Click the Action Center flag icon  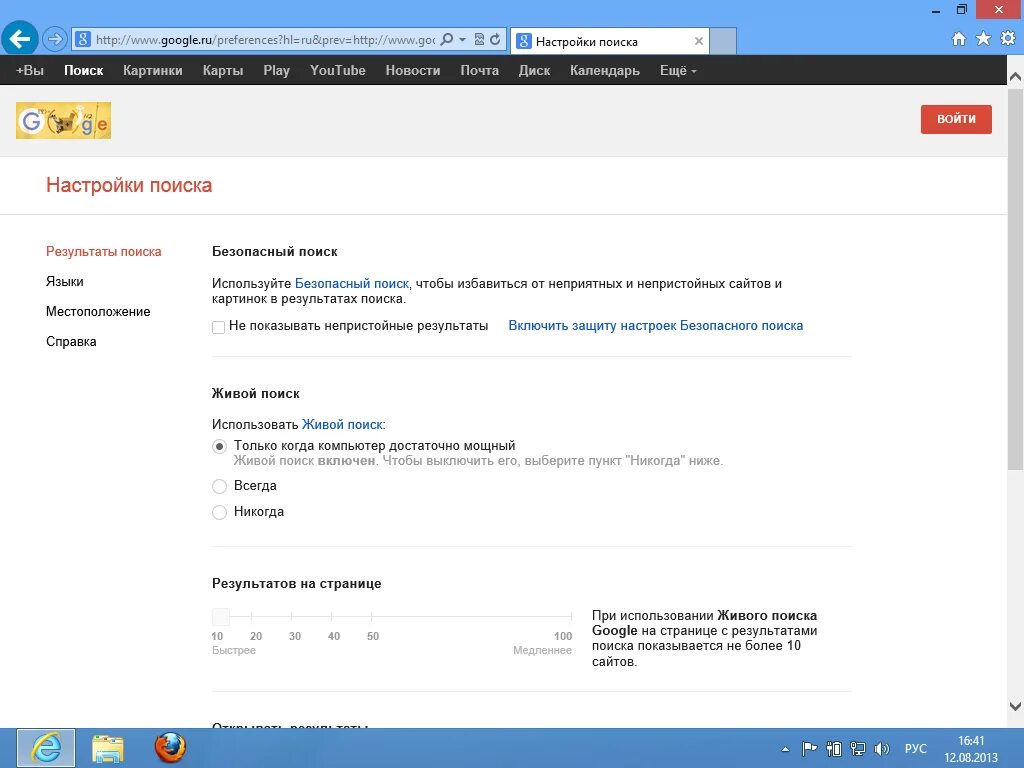[x=809, y=748]
